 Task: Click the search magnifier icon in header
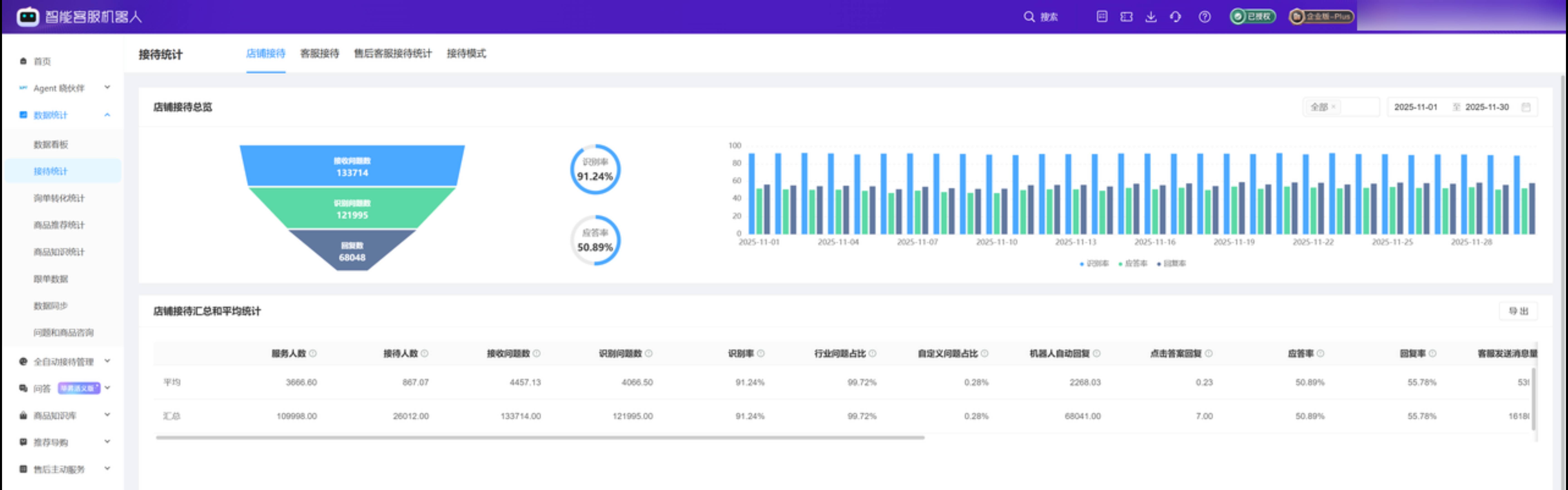pos(1029,16)
